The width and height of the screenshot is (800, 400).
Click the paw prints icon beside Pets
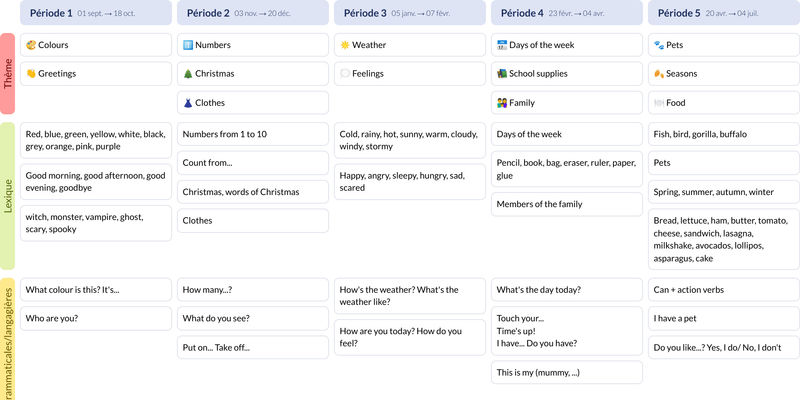coord(659,45)
